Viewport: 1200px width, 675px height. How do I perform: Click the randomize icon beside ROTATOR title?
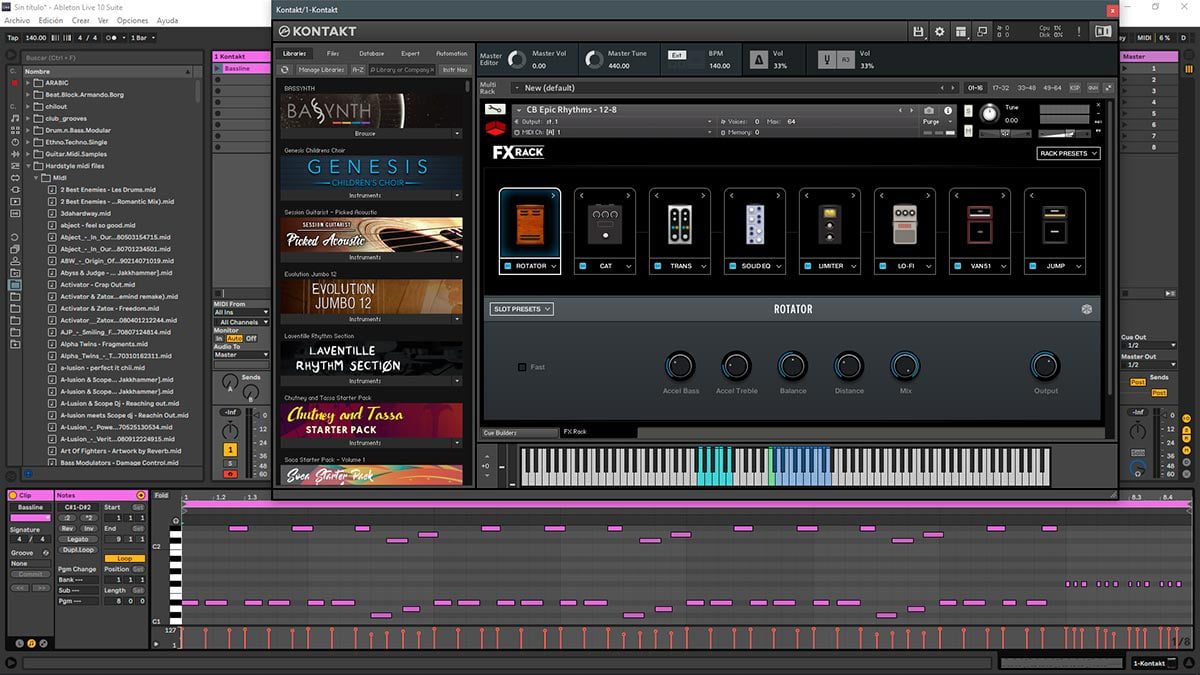tap(1087, 309)
